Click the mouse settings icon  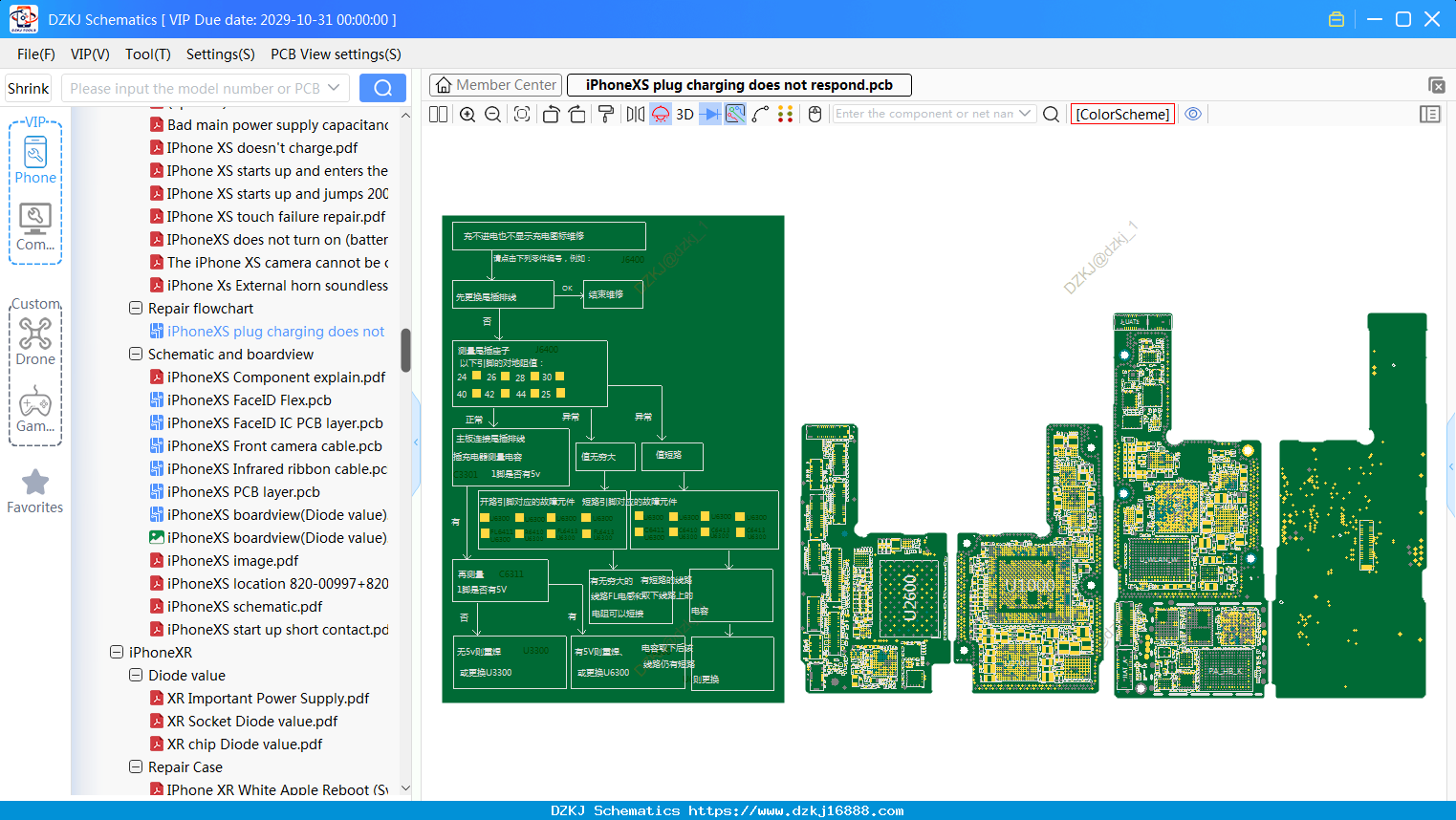pyautogui.click(x=815, y=115)
